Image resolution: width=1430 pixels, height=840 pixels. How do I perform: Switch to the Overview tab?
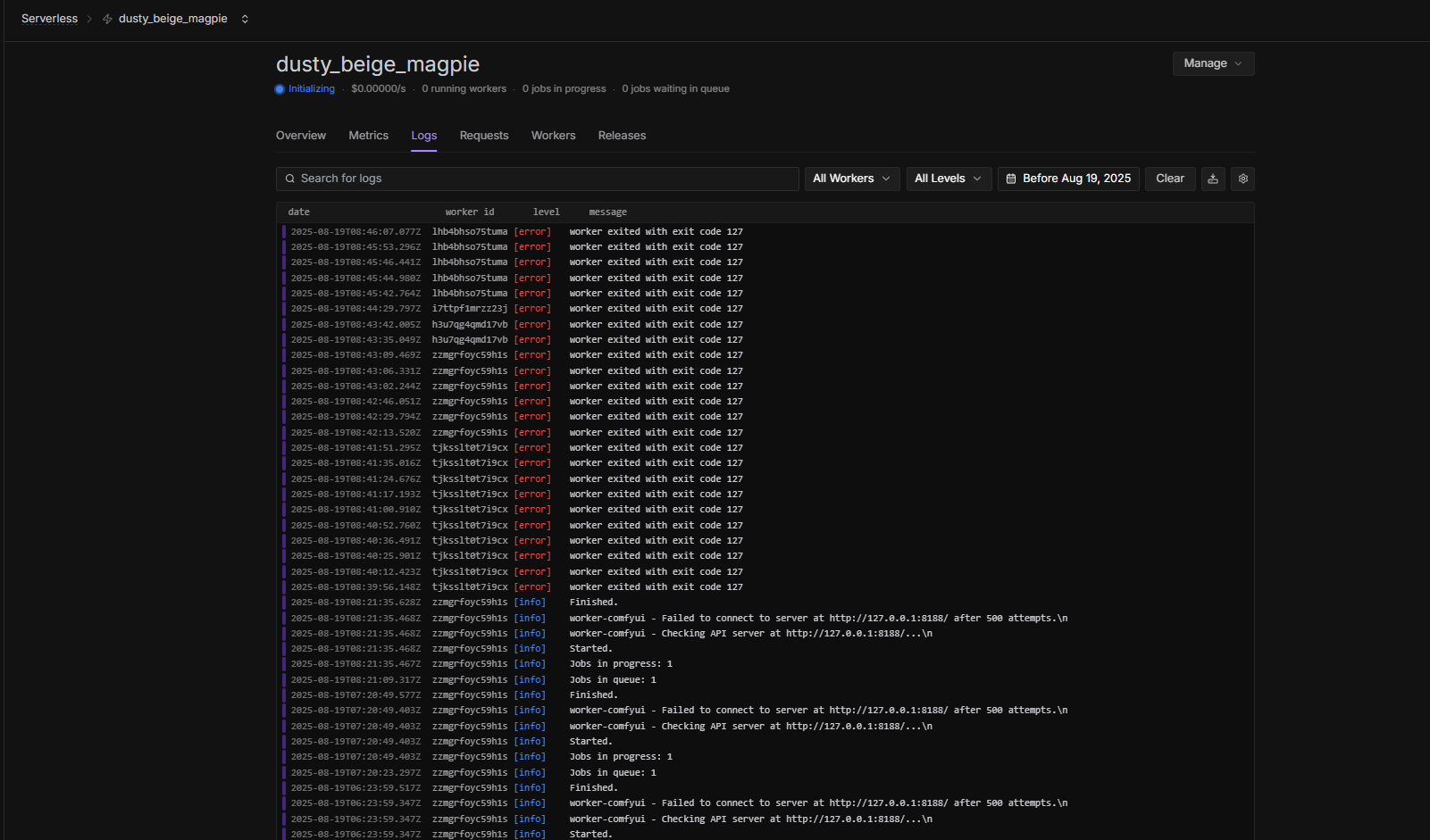click(301, 136)
